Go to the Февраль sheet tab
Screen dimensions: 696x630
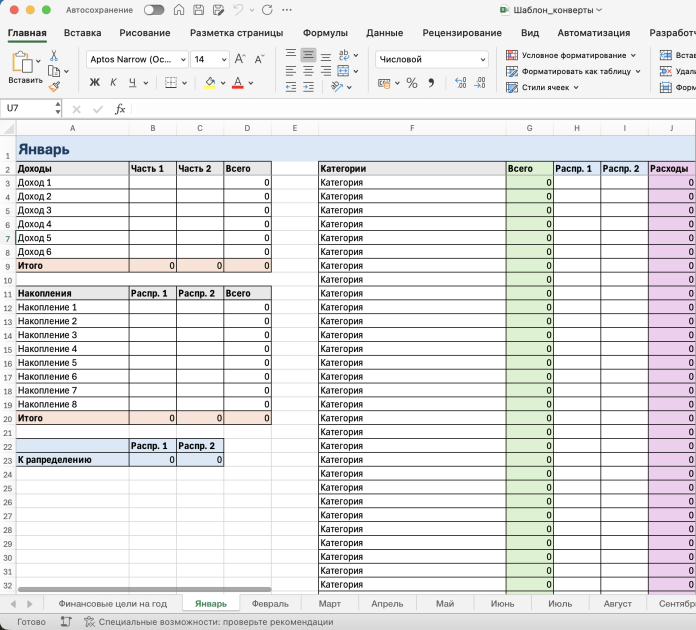pyautogui.click(x=270, y=604)
